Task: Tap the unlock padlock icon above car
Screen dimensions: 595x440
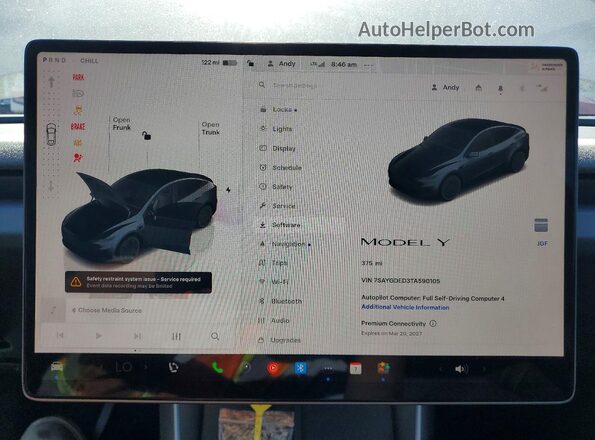Action: point(146,135)
